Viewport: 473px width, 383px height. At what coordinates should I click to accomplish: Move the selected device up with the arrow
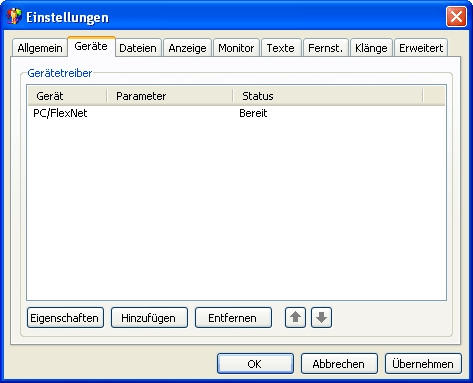(295, 317)
